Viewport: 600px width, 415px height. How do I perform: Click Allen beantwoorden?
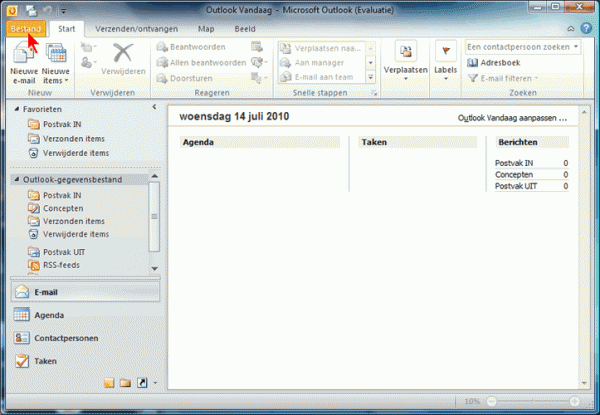201,62
